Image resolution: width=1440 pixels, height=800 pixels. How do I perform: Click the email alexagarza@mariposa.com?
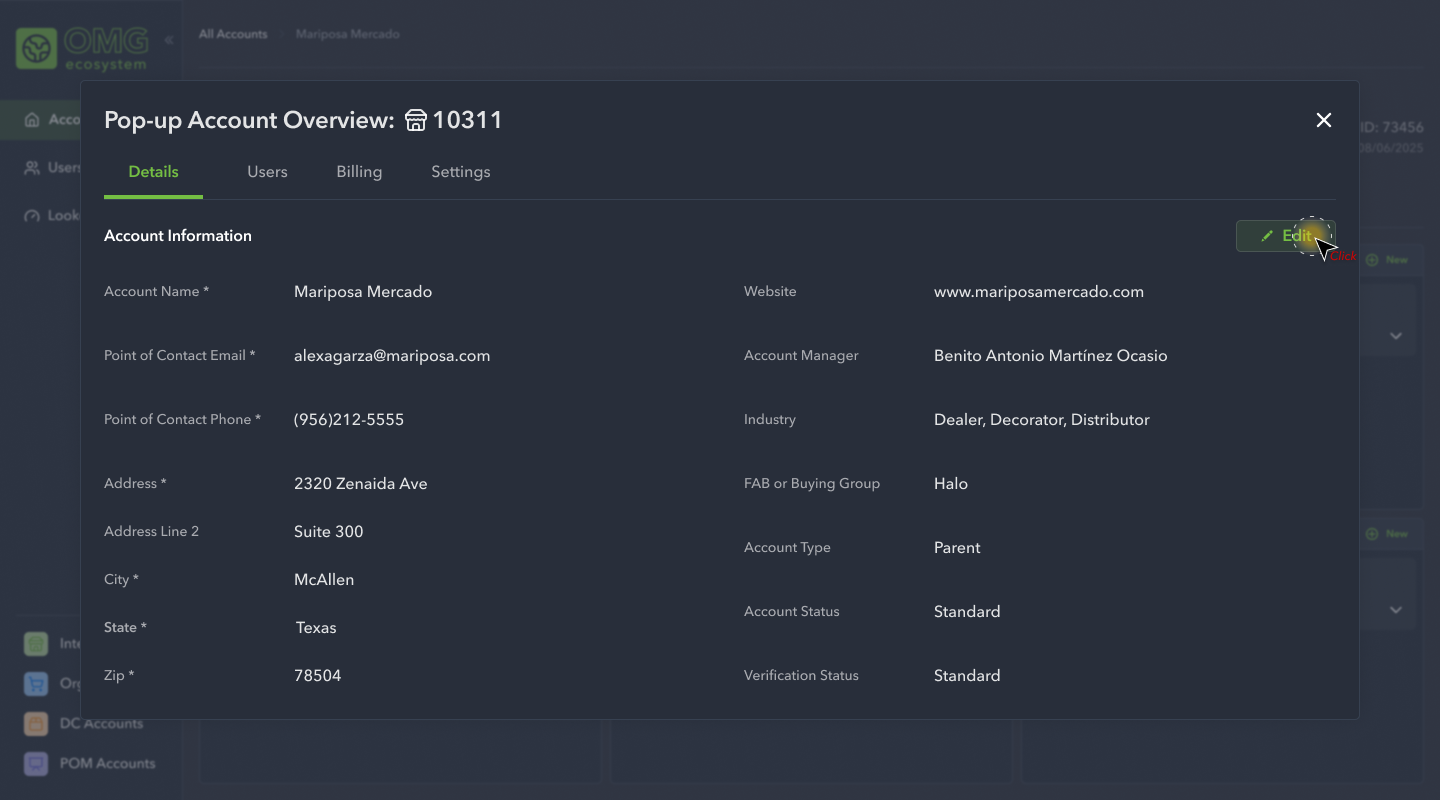point(392,356)
